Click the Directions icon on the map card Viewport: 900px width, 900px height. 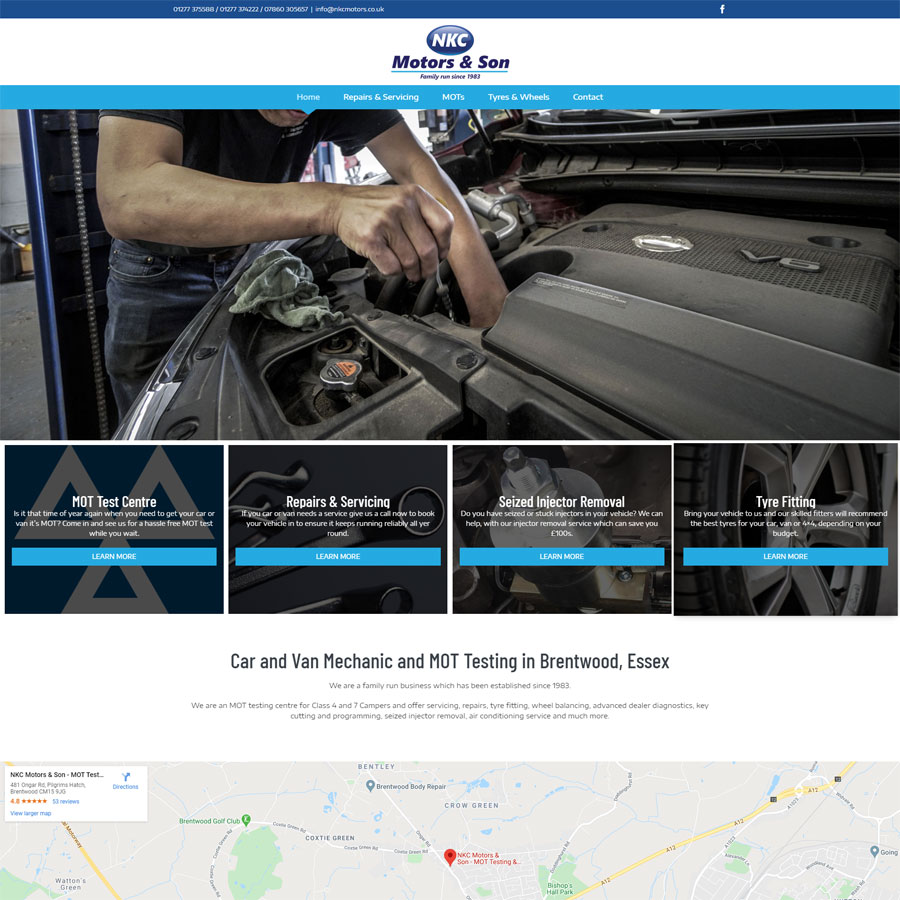(x=126, y=779)
